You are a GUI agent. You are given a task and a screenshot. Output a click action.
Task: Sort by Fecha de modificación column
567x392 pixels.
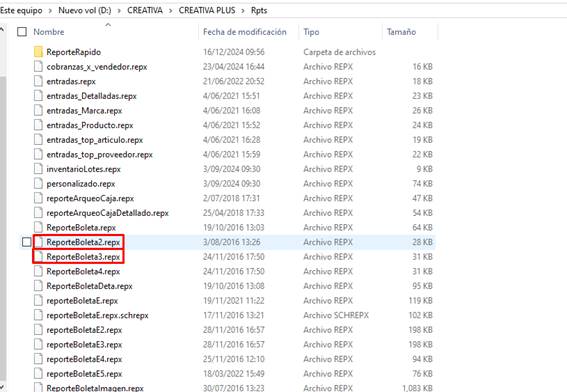click(x=245, y=32)
